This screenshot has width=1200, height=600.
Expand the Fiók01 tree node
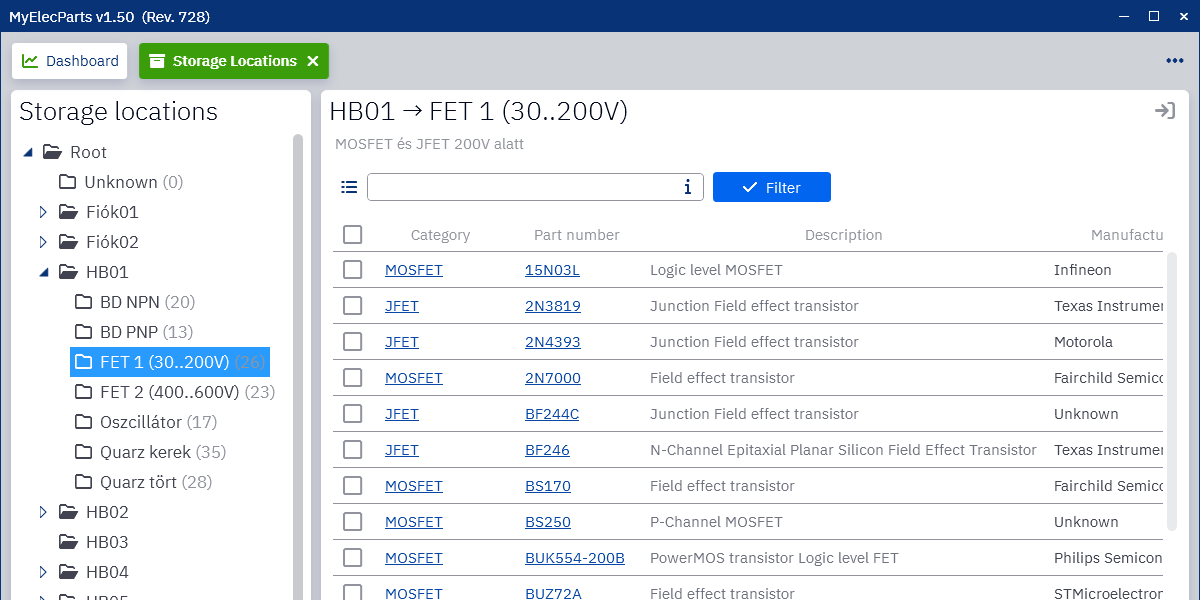click(x=43, y=212)
